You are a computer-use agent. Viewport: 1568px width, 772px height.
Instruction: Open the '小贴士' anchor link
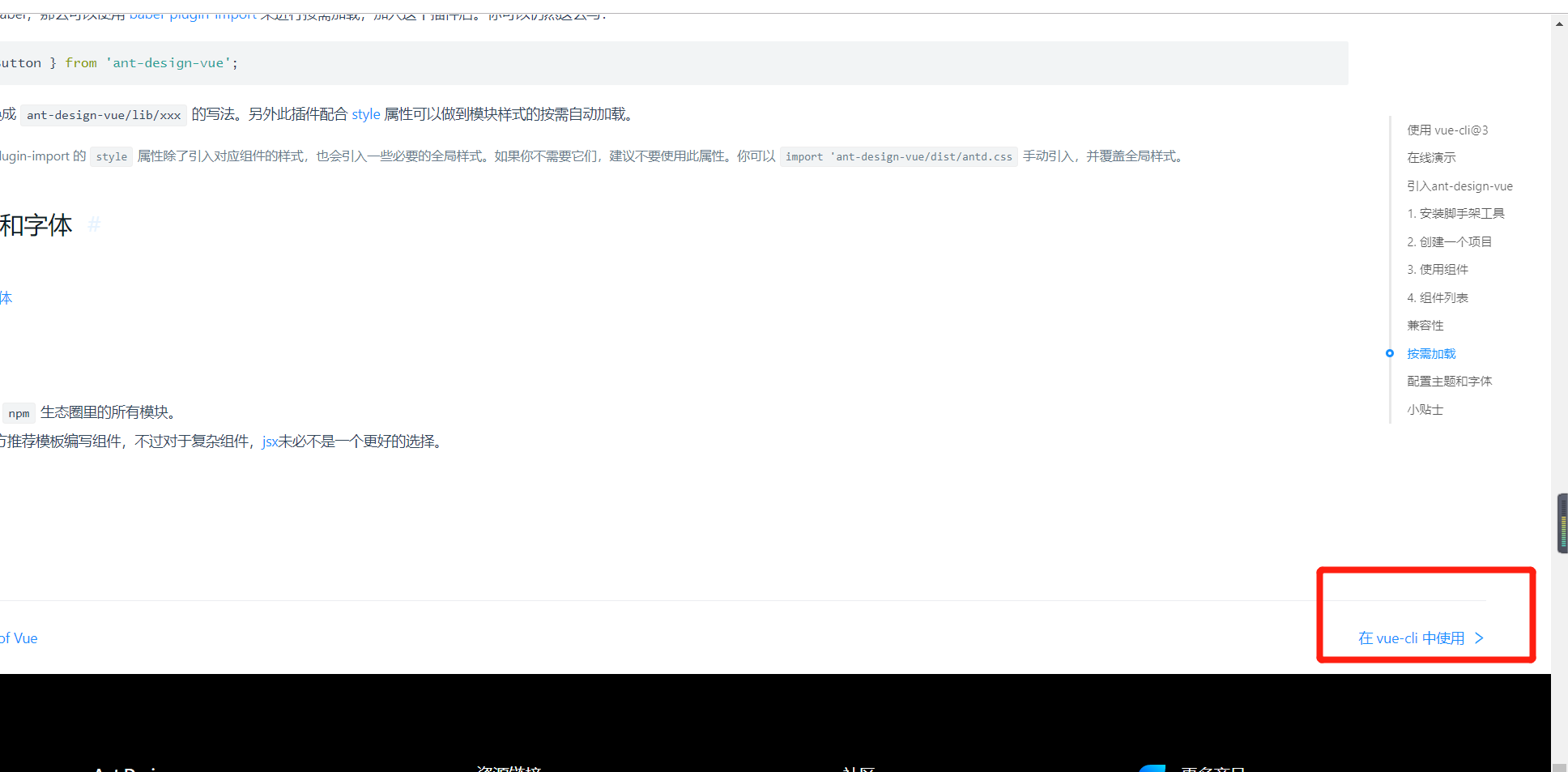1425,410
